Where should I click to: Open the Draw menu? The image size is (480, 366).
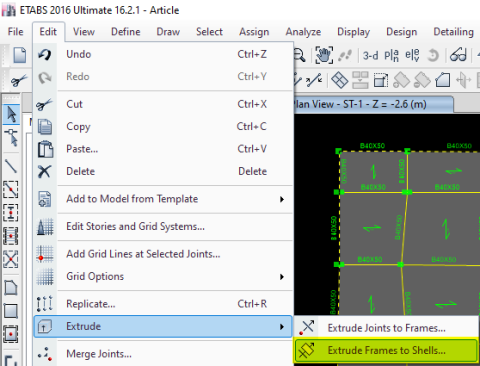[x=168, y=32]
